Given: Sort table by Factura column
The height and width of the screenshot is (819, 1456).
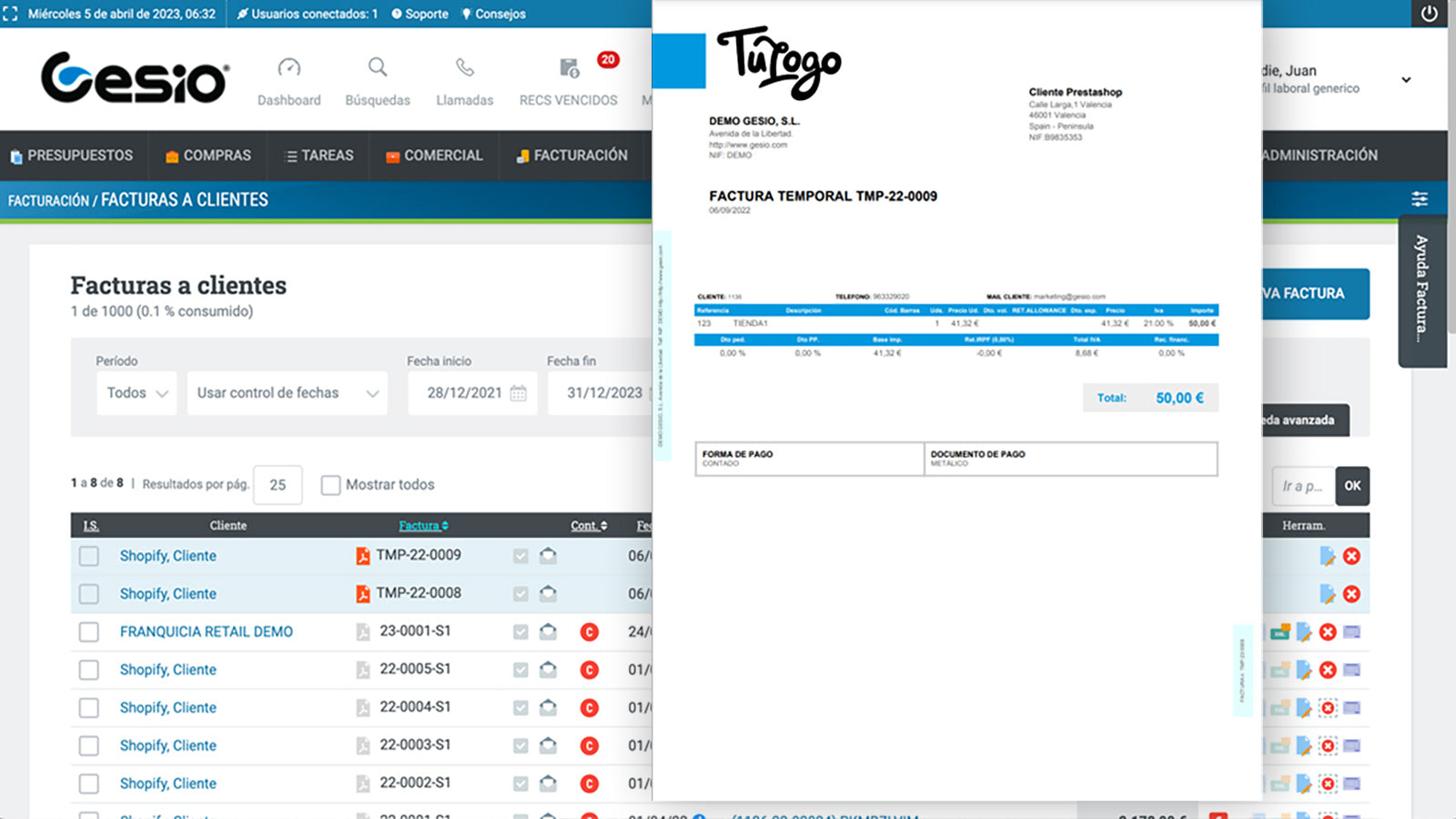Looking at the screenshot, I should tap(423, 526).
